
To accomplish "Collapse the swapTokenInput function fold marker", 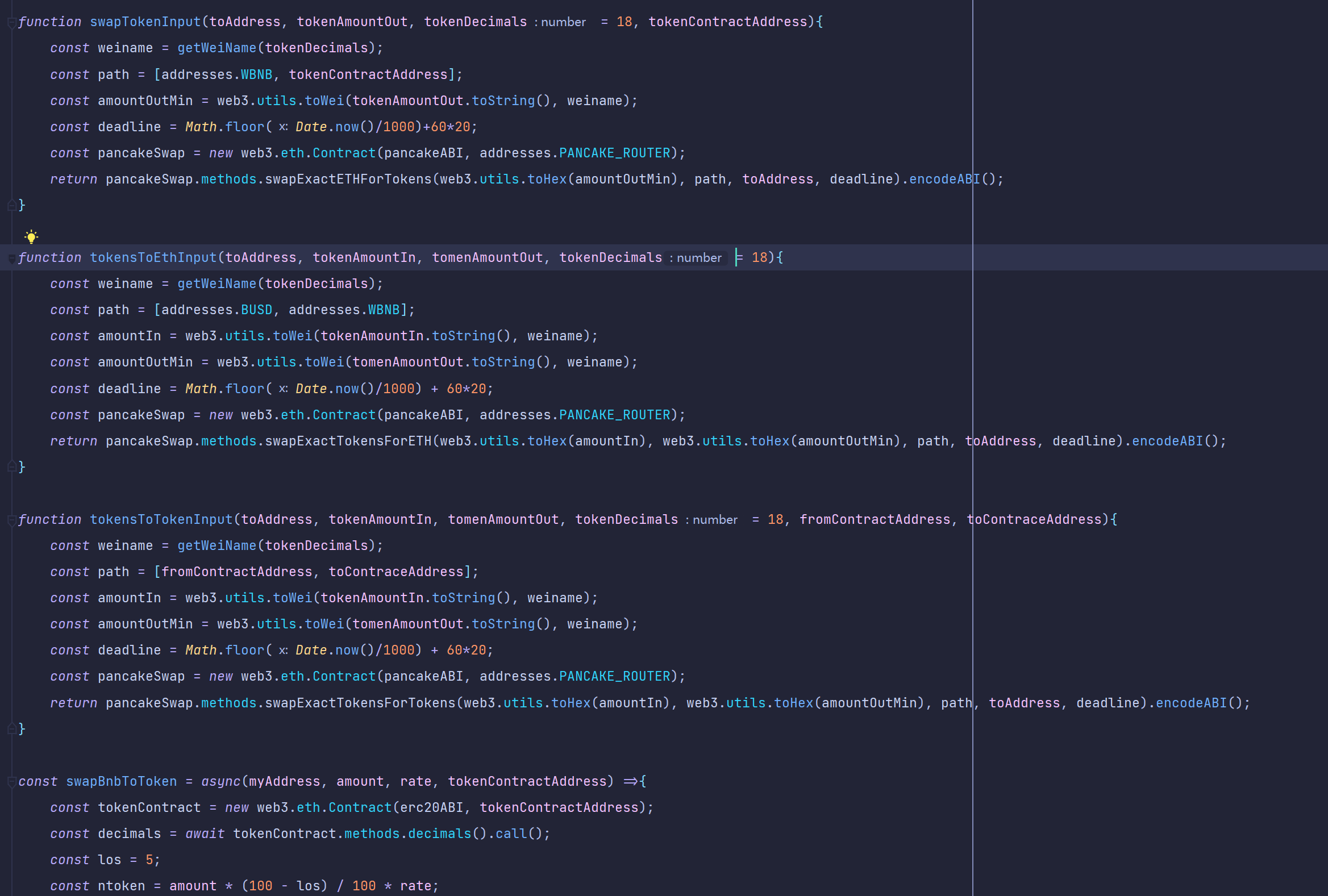I will point(11,23).
